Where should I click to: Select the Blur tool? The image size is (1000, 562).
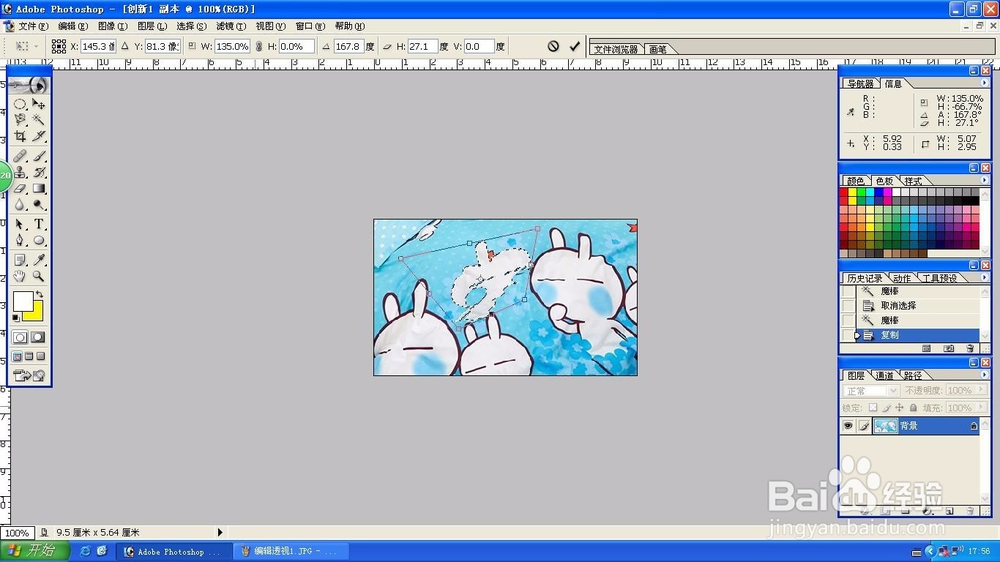point(20,204)
